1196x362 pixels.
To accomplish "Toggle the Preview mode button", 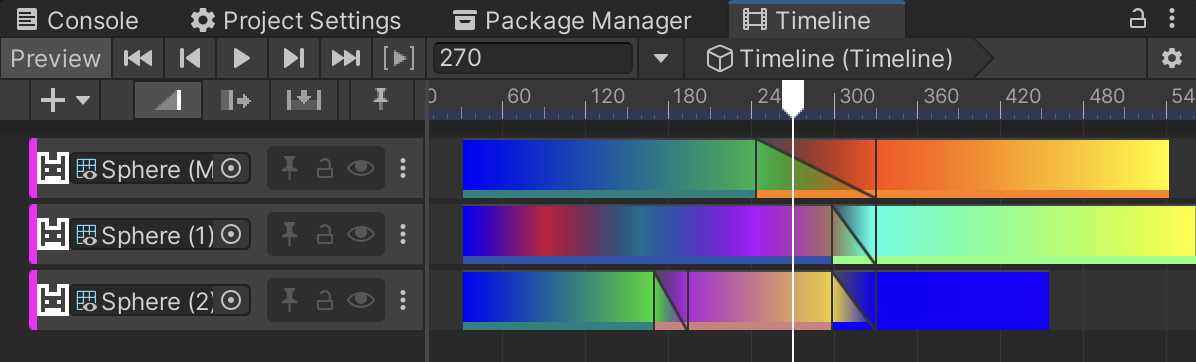I will click(56, 58).
